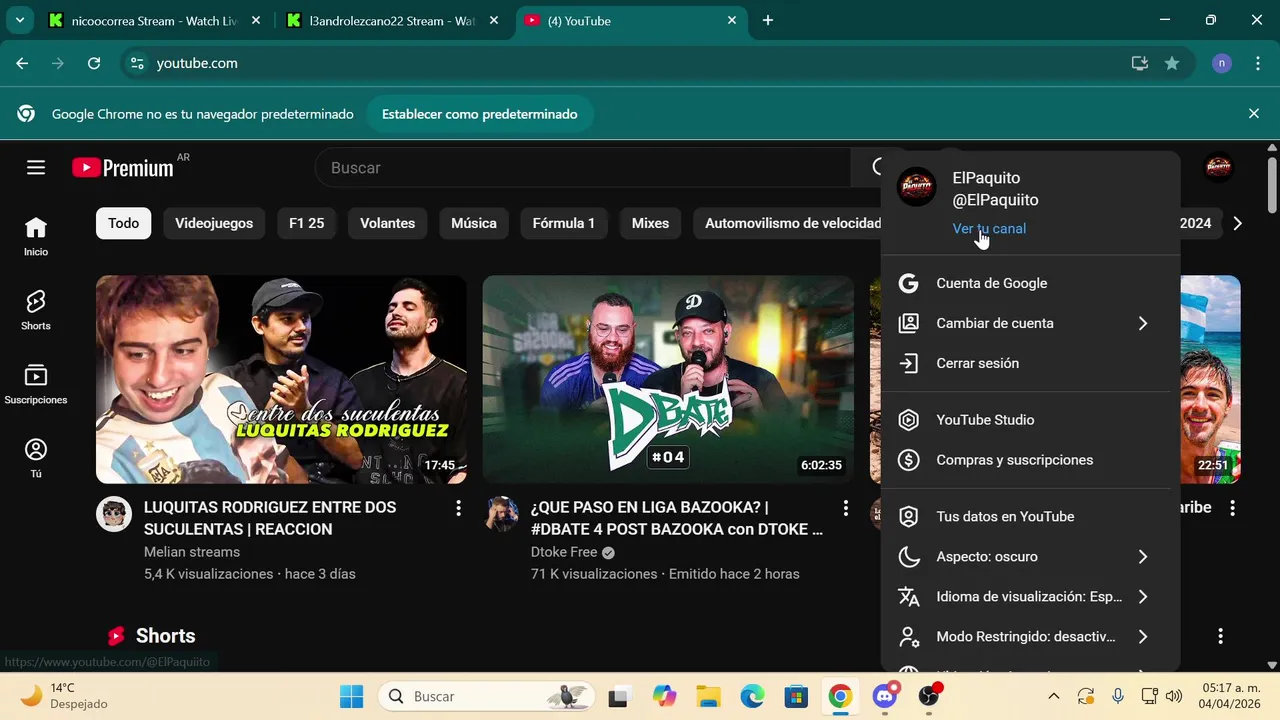Click the Compras y suscripciones dollar icon
The width and height of the screenshot is (1280, 720).
pos(908,460)
